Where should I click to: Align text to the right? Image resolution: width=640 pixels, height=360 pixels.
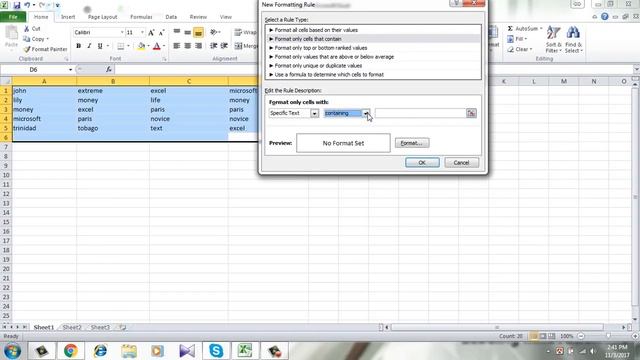coord(198,46)
